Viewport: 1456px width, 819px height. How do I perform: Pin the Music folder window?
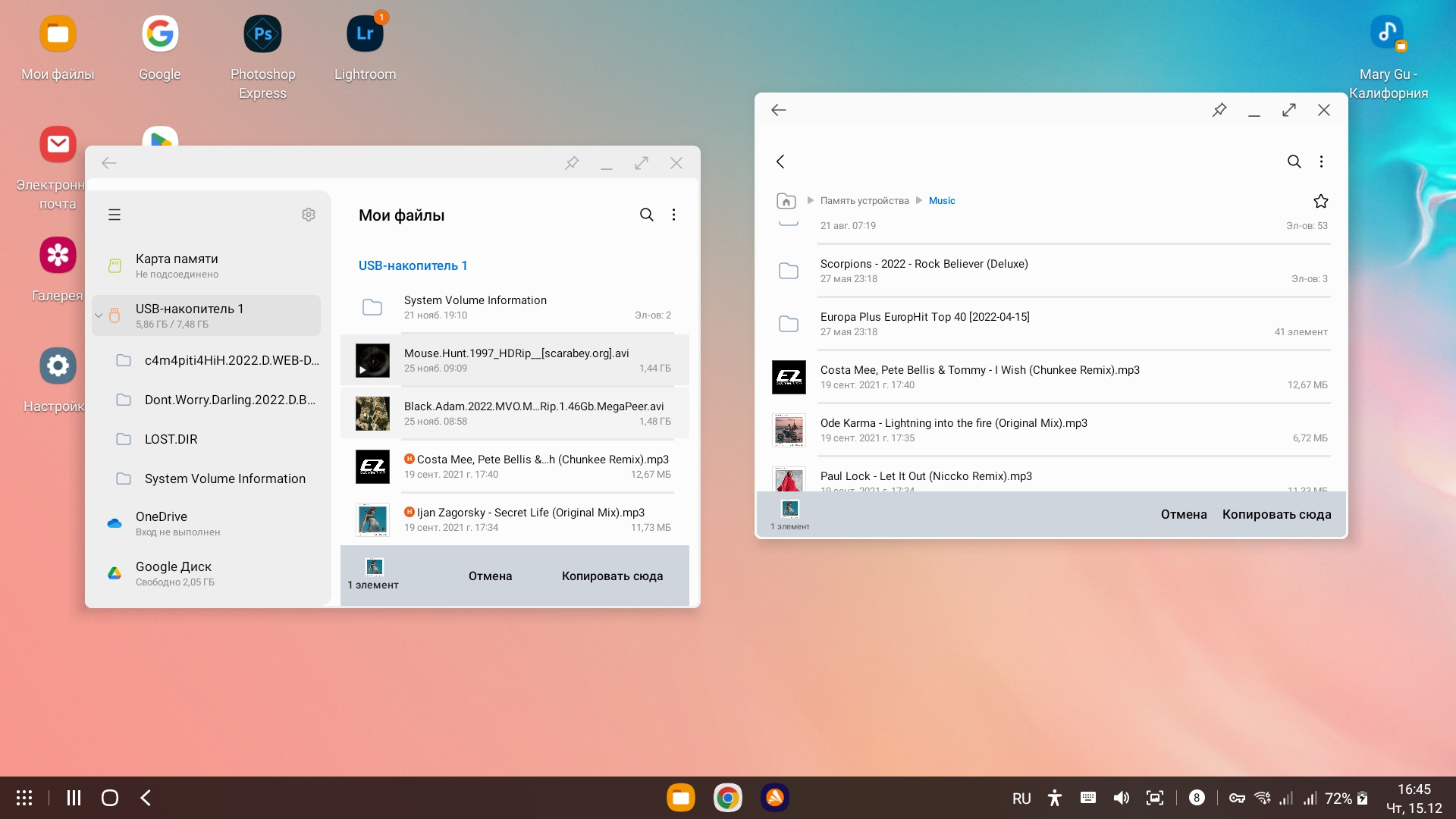click(x=1219, y=110)
